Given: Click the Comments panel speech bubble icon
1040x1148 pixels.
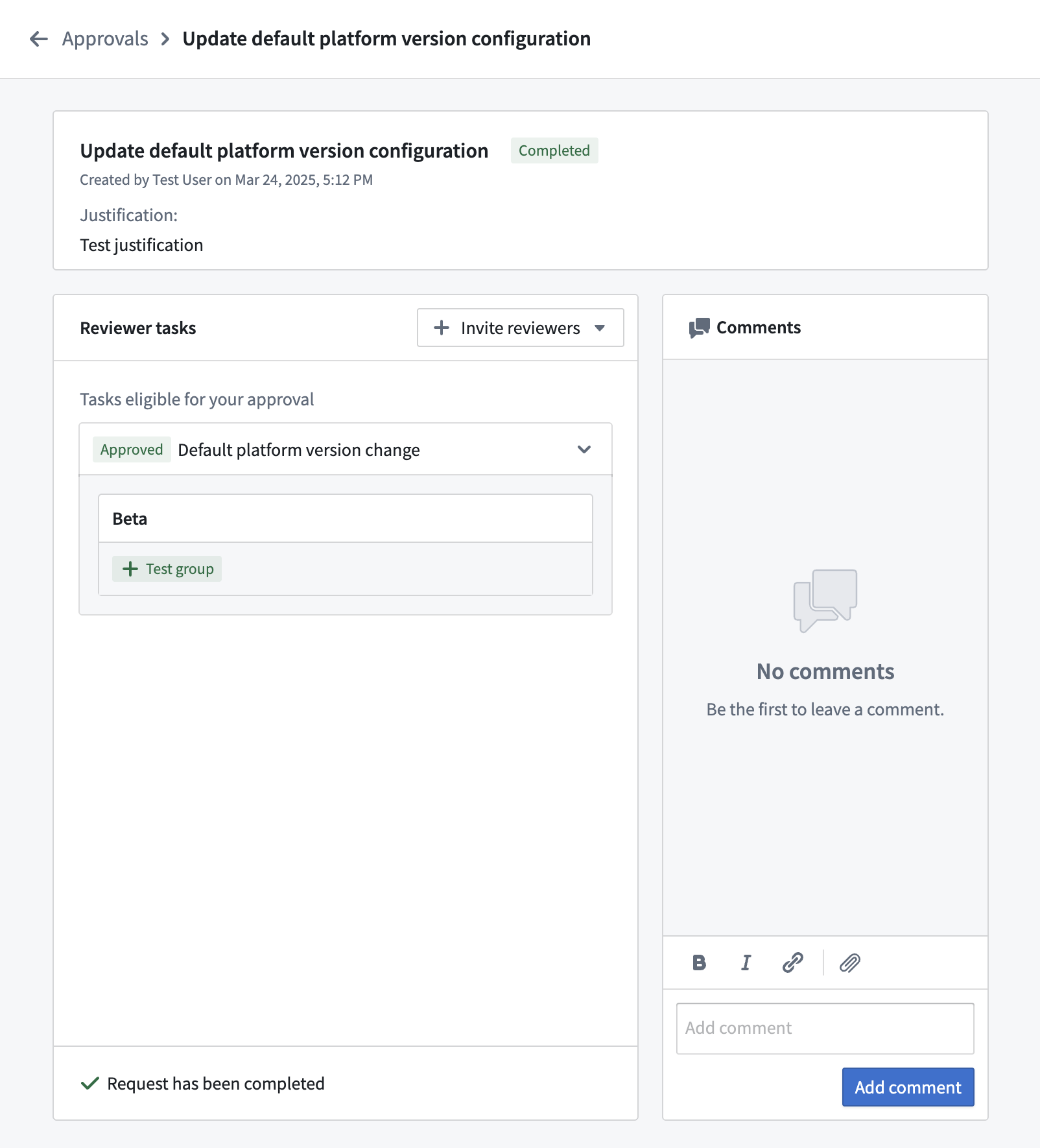Looking at the screenshot, I should pyautogui.click(x=699, y=328).
